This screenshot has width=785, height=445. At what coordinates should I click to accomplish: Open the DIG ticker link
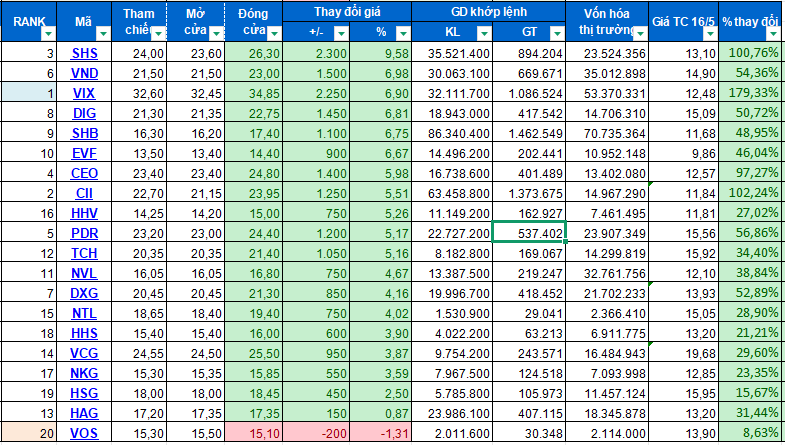pos(84,113)
